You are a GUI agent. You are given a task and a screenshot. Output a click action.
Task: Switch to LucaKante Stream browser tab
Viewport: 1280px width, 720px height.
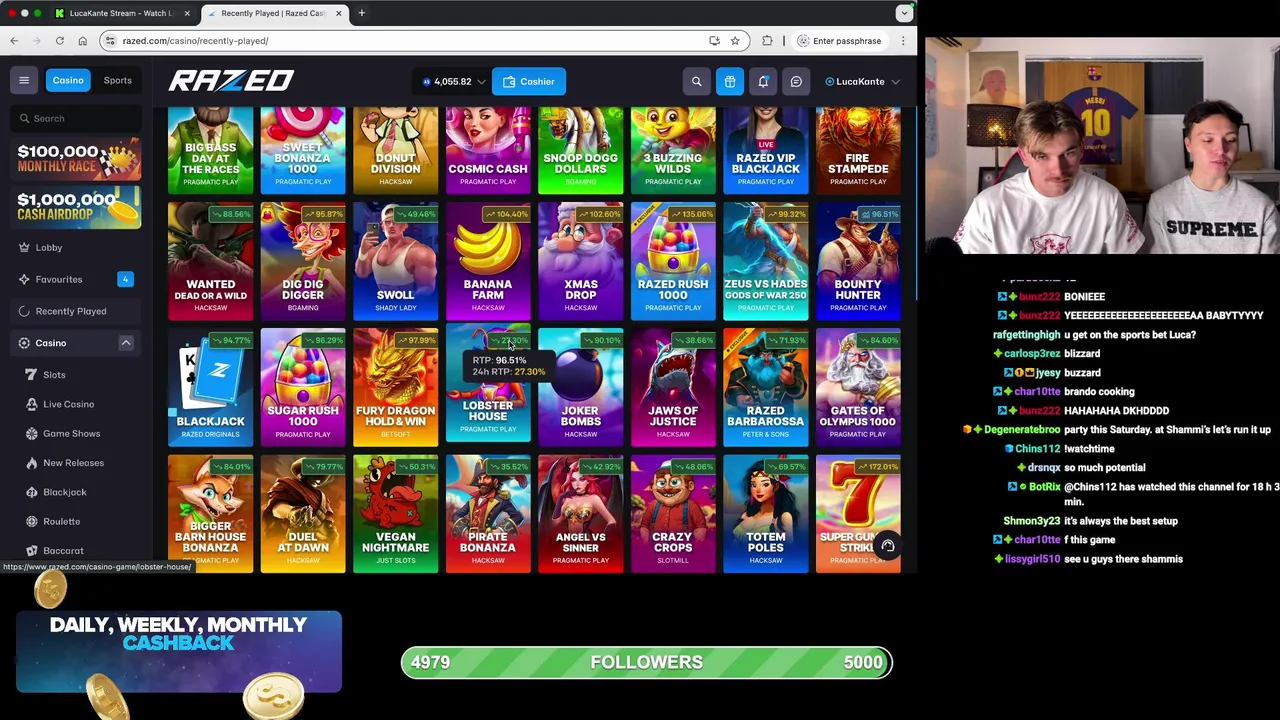(124, 13)
